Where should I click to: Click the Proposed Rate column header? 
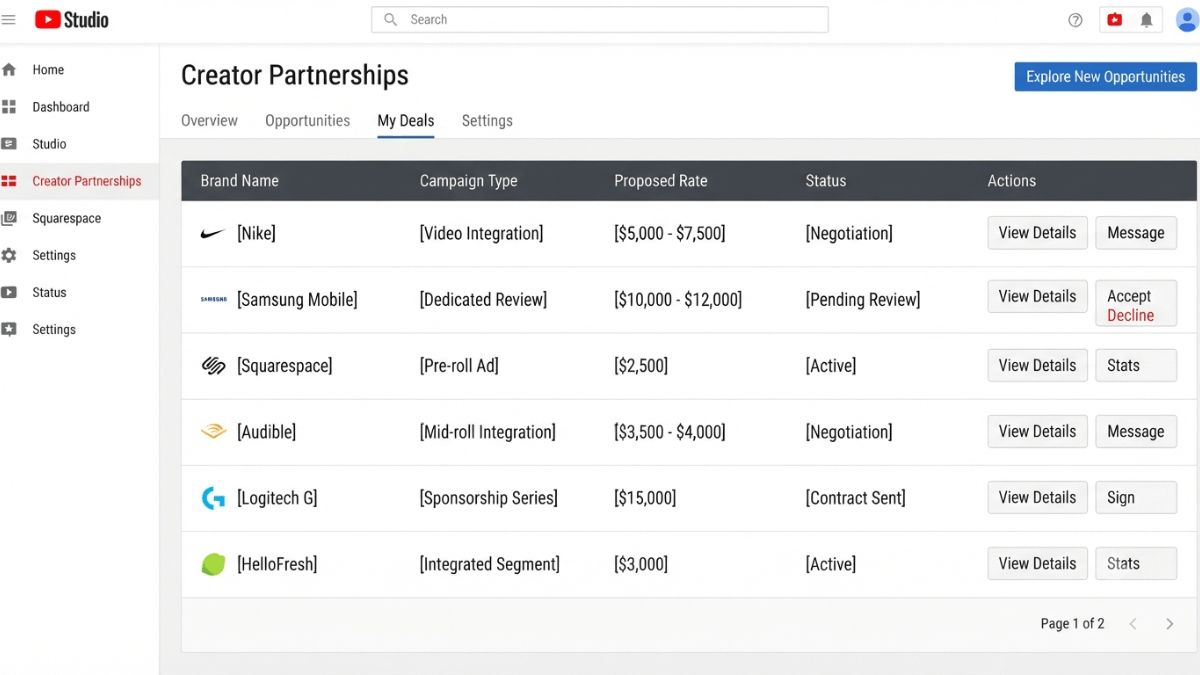point(660,181)
